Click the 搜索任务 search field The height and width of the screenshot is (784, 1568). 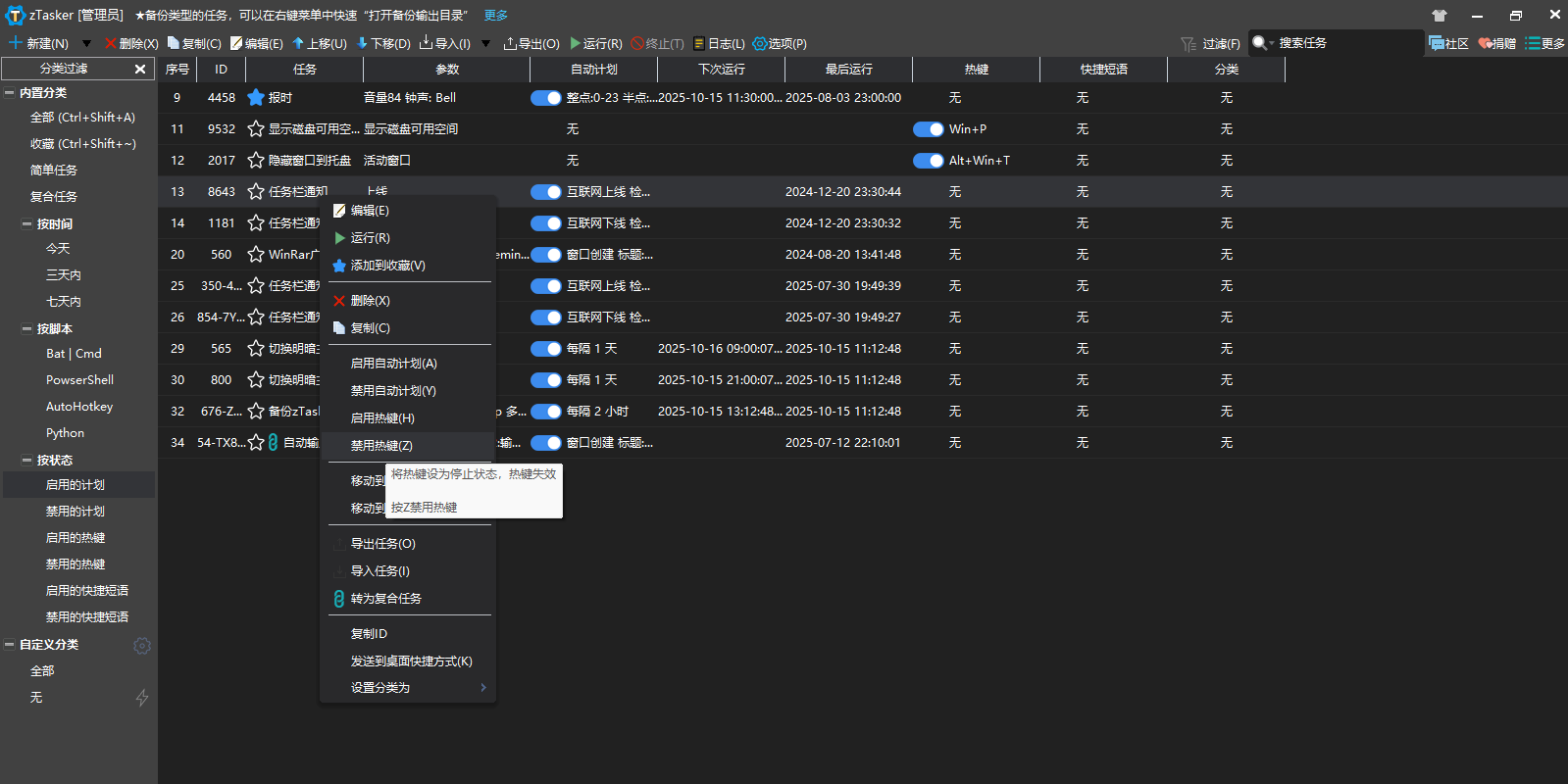pos(1343,43)
